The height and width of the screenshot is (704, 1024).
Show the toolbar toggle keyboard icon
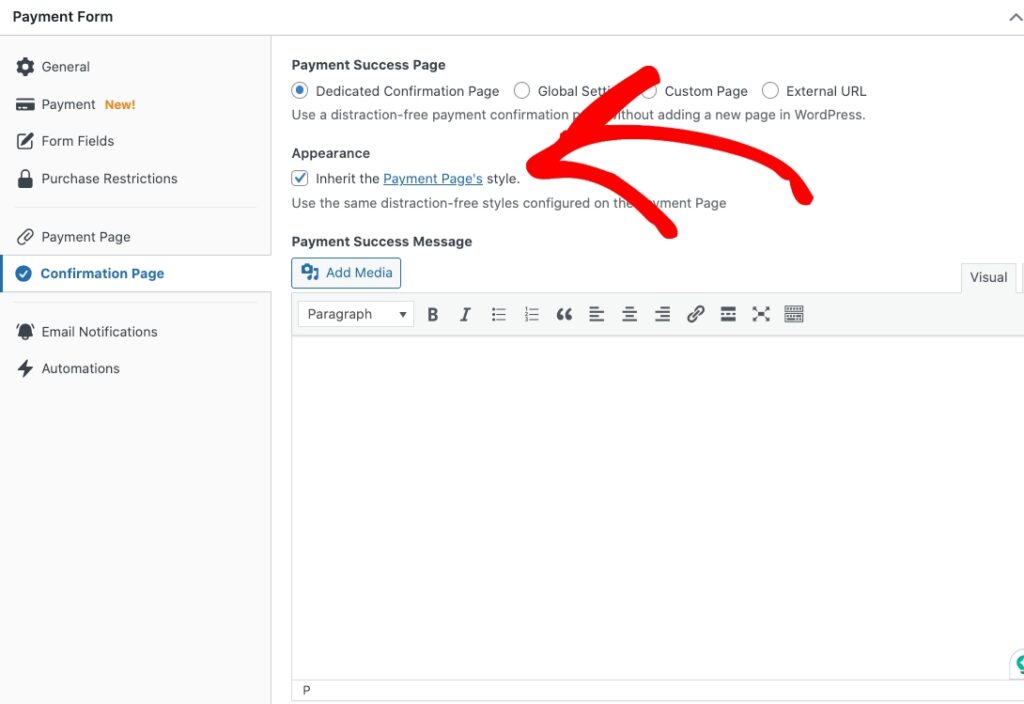point(794,314)
